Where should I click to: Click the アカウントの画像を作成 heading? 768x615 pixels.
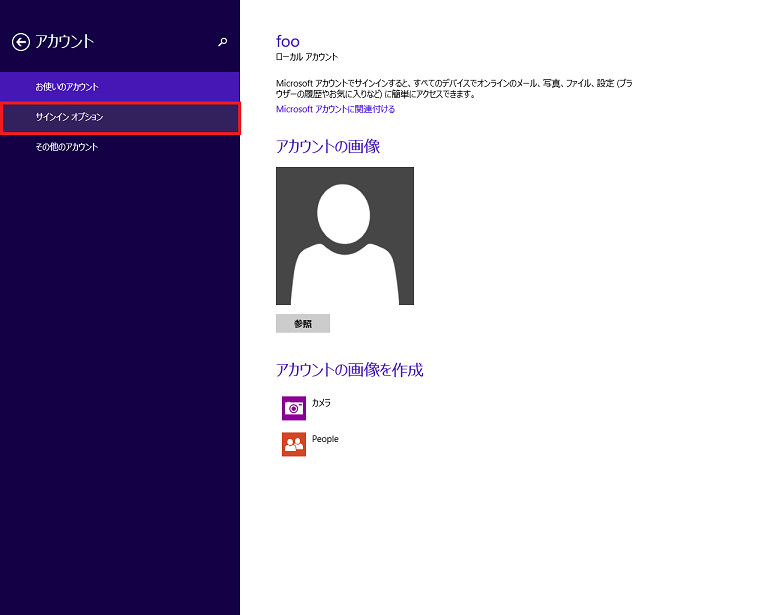pyautogui.click(x=349, y=370)
